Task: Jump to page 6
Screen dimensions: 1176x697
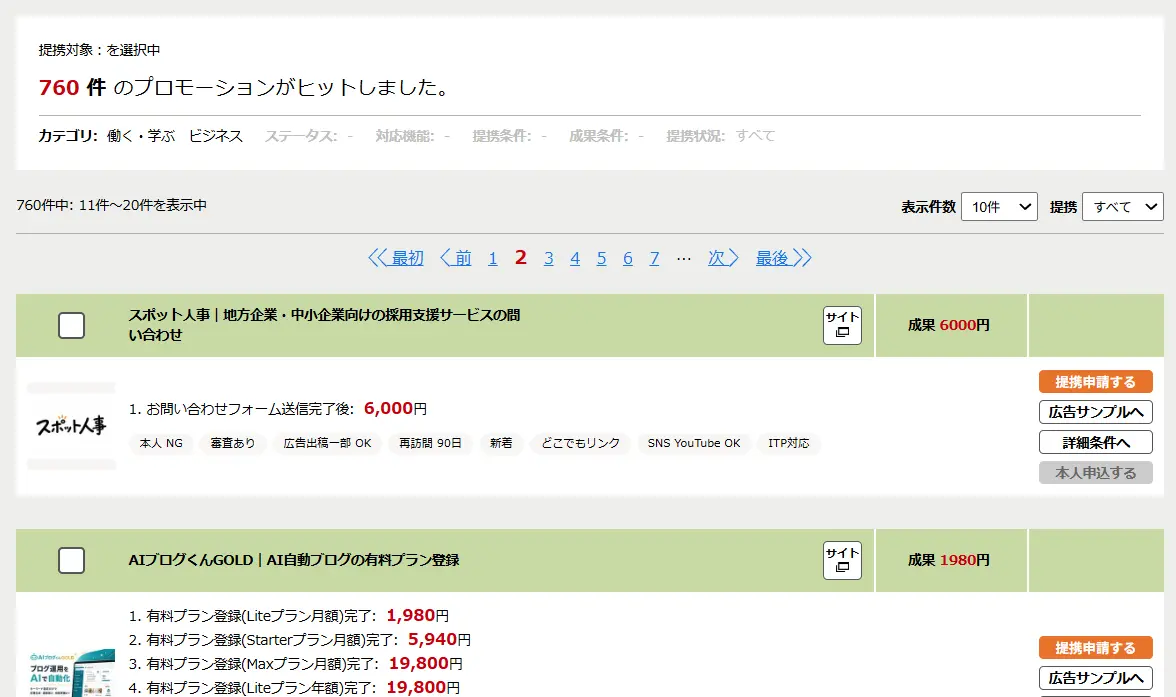Action: pos(628,258)
